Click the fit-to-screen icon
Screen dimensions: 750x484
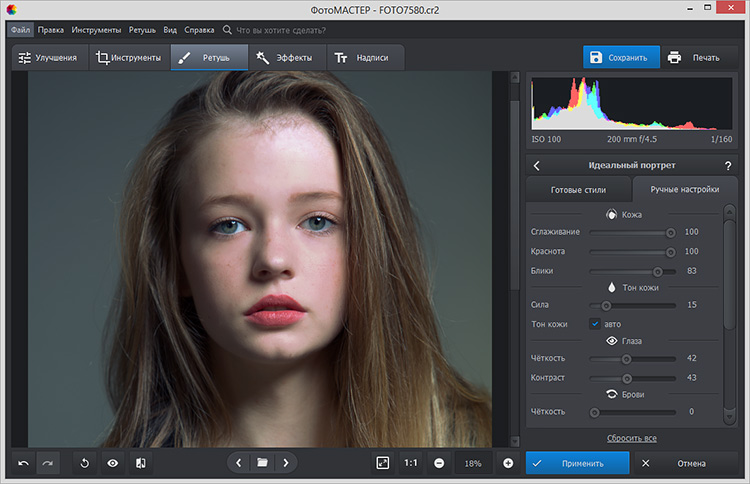point(382,463)
